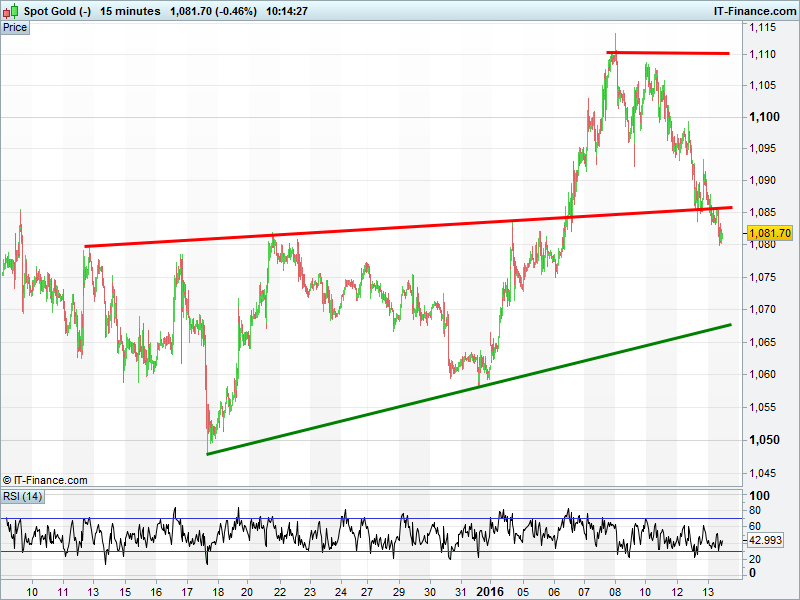Select the green rising support trendline
800x600 pixels.
(x=470, y=389)
